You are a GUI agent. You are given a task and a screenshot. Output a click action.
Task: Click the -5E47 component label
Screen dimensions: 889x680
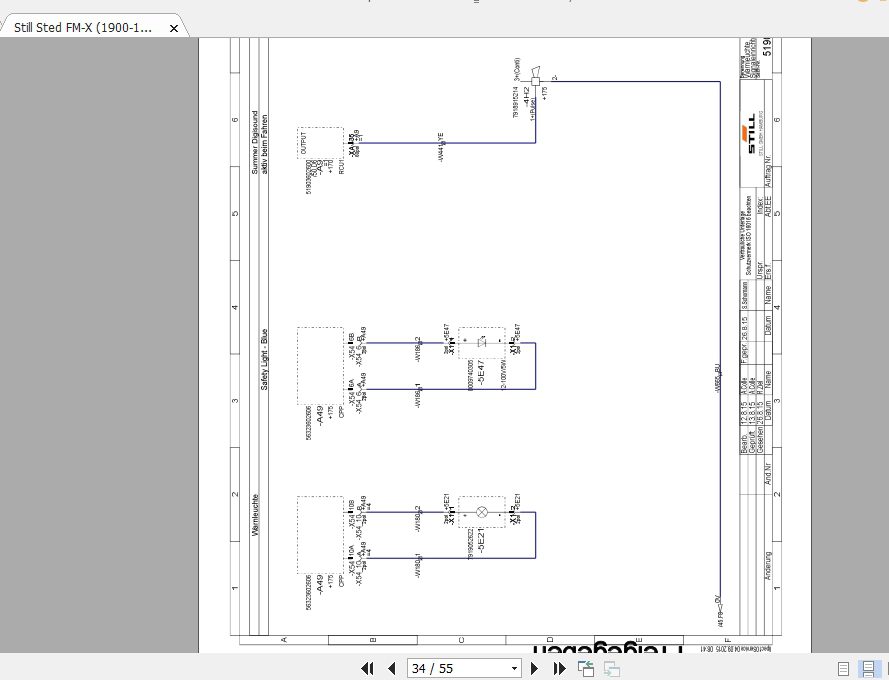click(x=481, y=372)
